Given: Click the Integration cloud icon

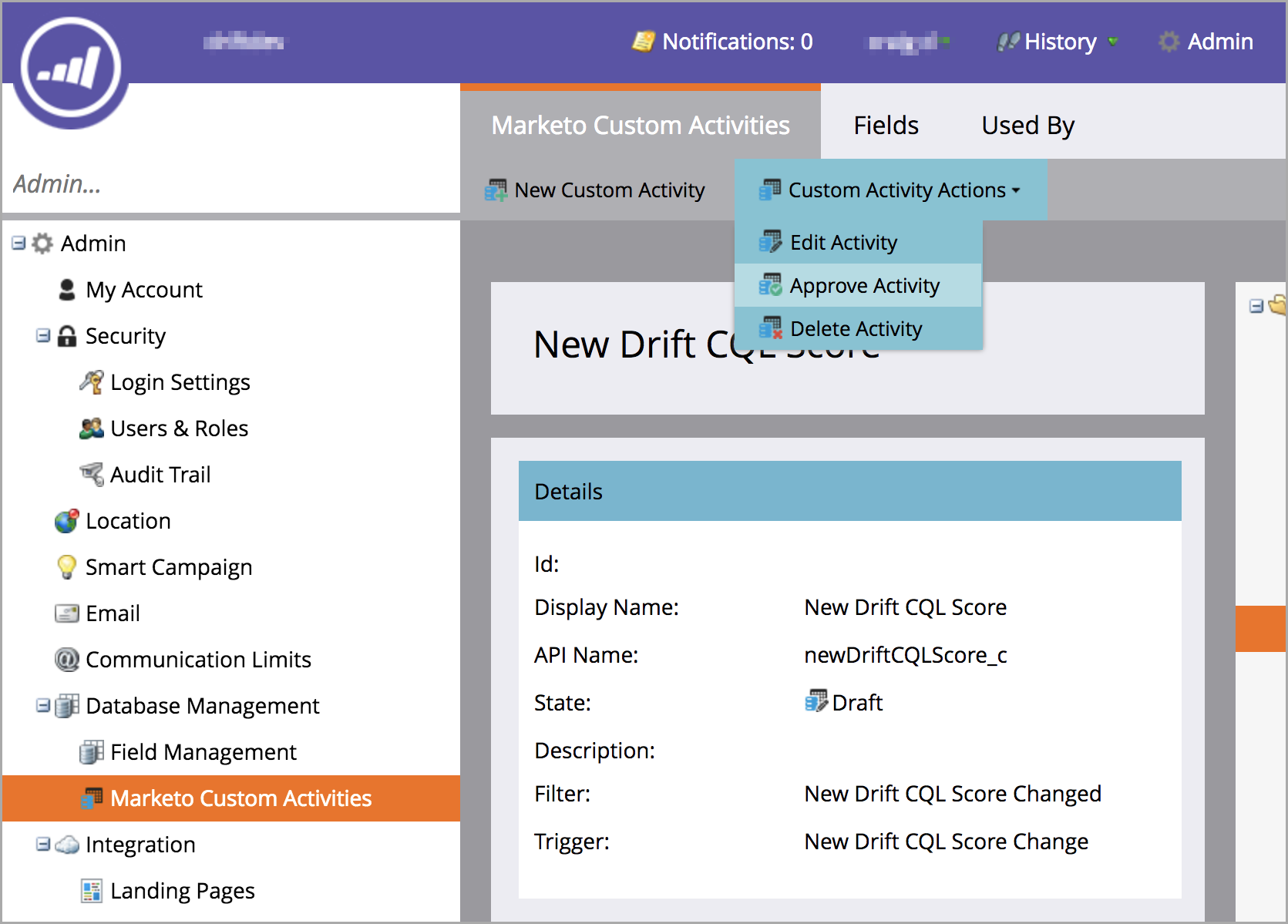Looking at the screenshot, I should tap(67, 845).
